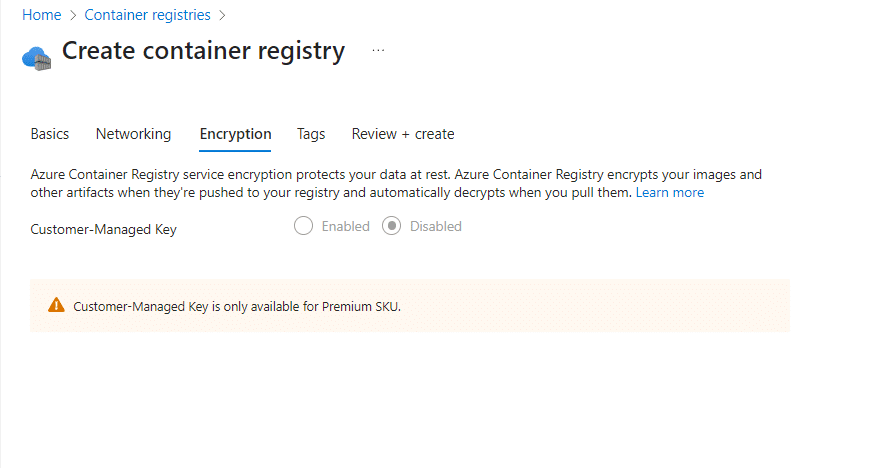This screenshot has width=880, height=468.
Task: Open the Networking tab
Action: click(133, 134)
